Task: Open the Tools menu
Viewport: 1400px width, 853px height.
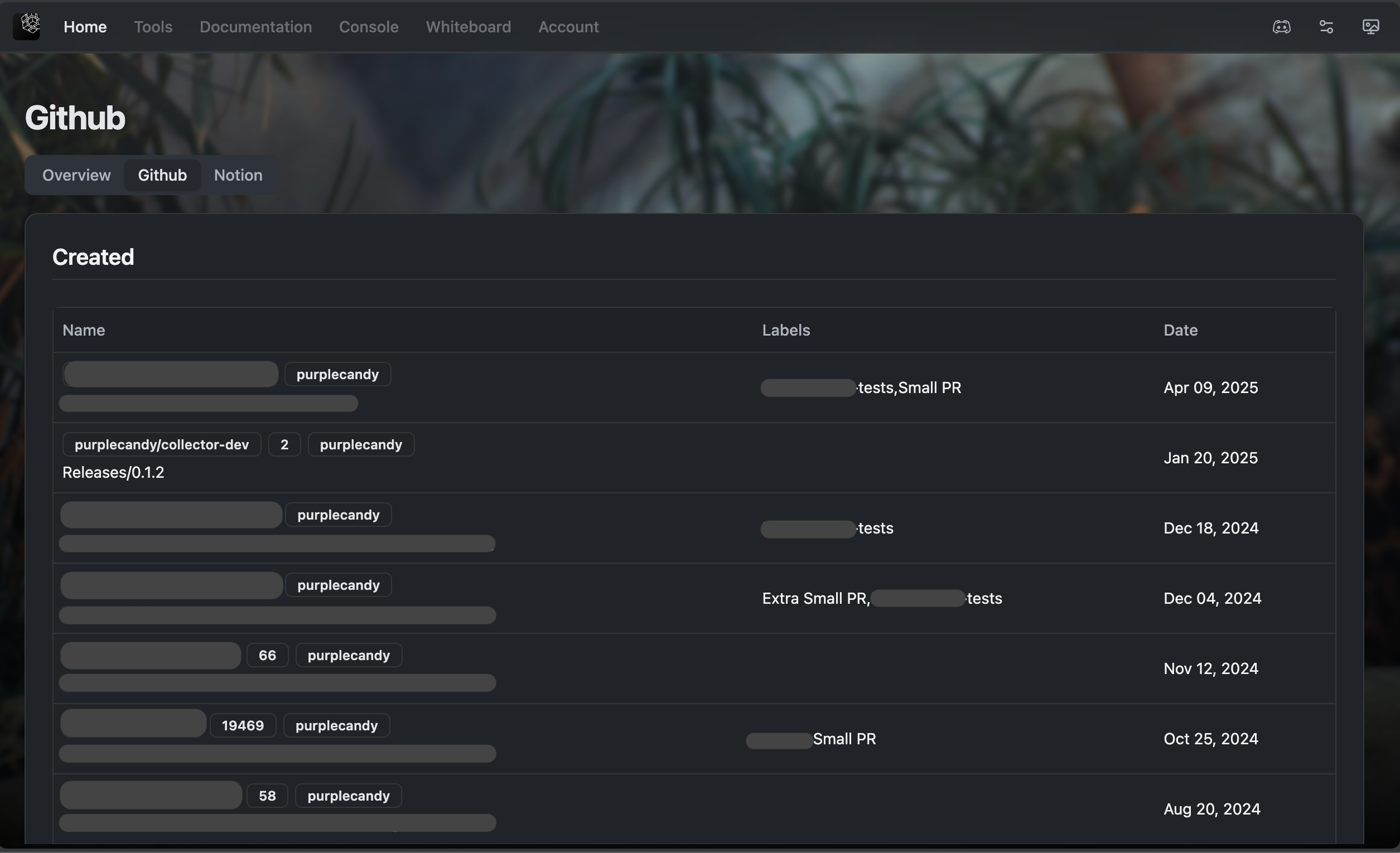Action: [x=153, y=27]
